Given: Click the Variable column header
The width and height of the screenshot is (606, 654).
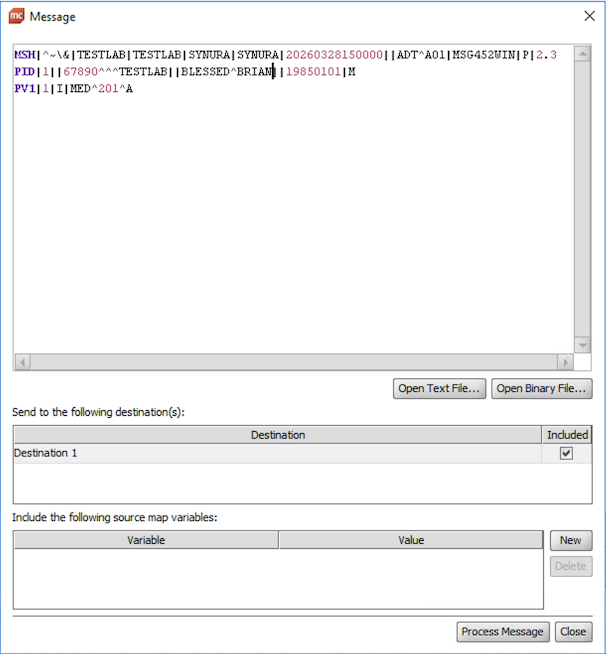Looking at the screenshot, I should pyautogui.click(x=146, y=540).
